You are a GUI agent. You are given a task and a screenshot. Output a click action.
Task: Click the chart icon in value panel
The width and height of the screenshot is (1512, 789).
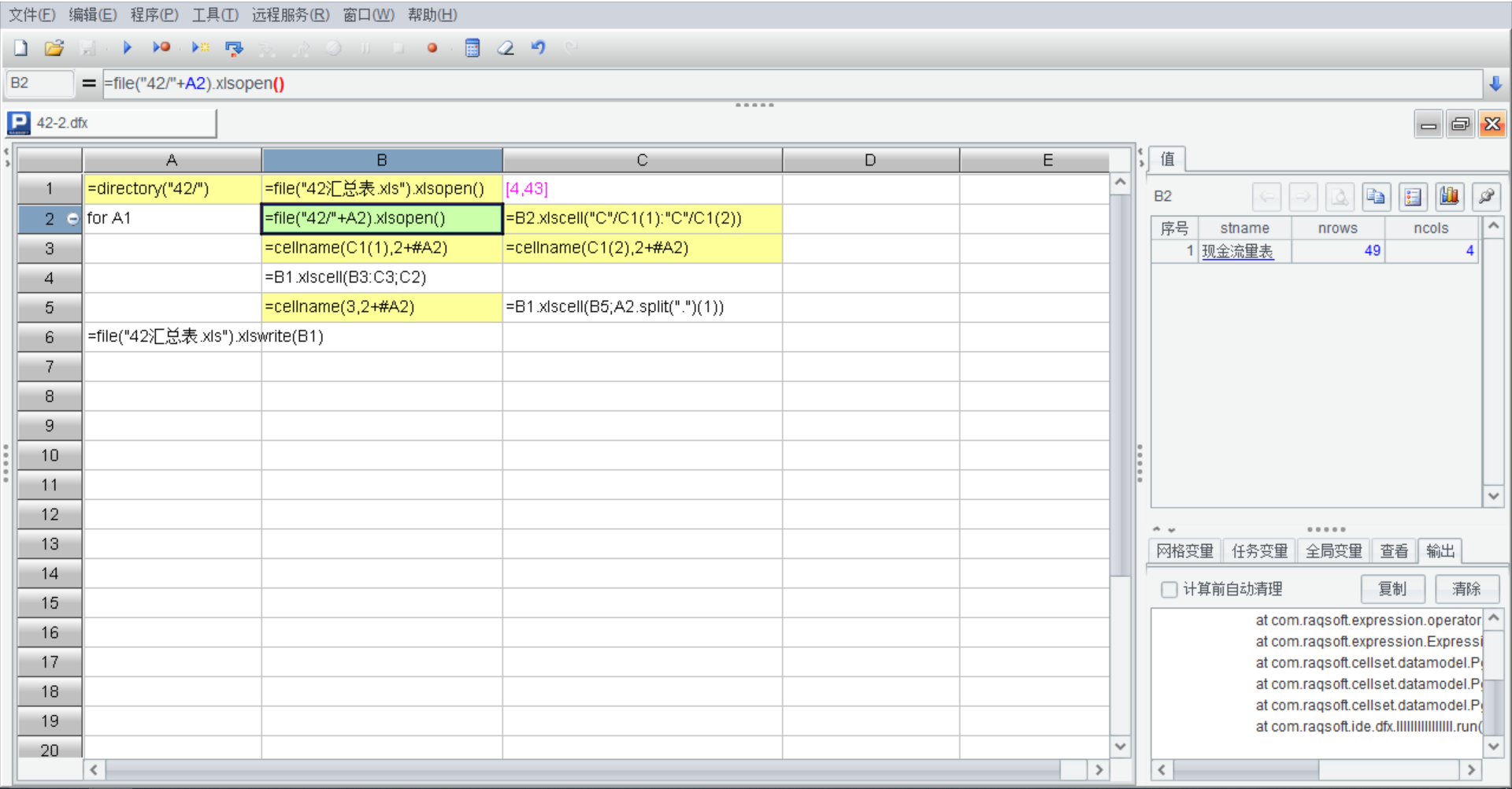tap(1449, 197)
